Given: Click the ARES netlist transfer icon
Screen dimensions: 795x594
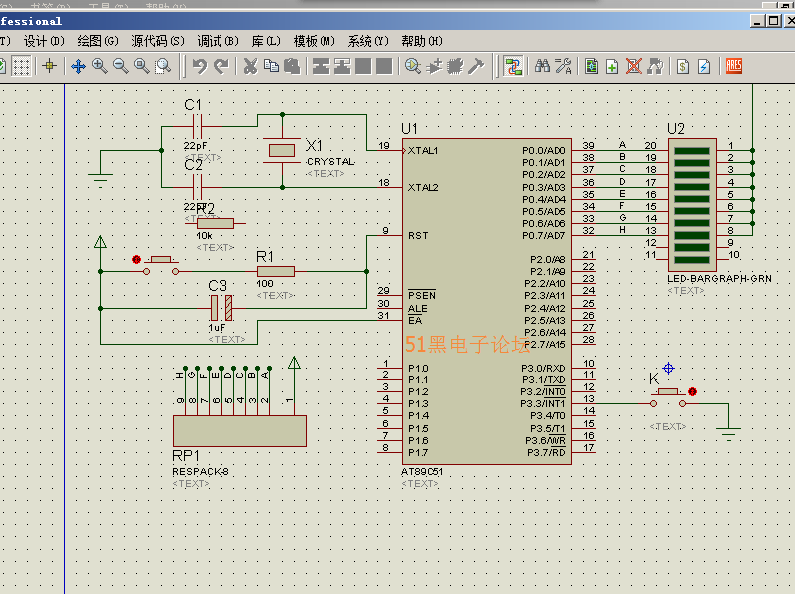Looking at the screenshot, I should [x=734, y=66].
